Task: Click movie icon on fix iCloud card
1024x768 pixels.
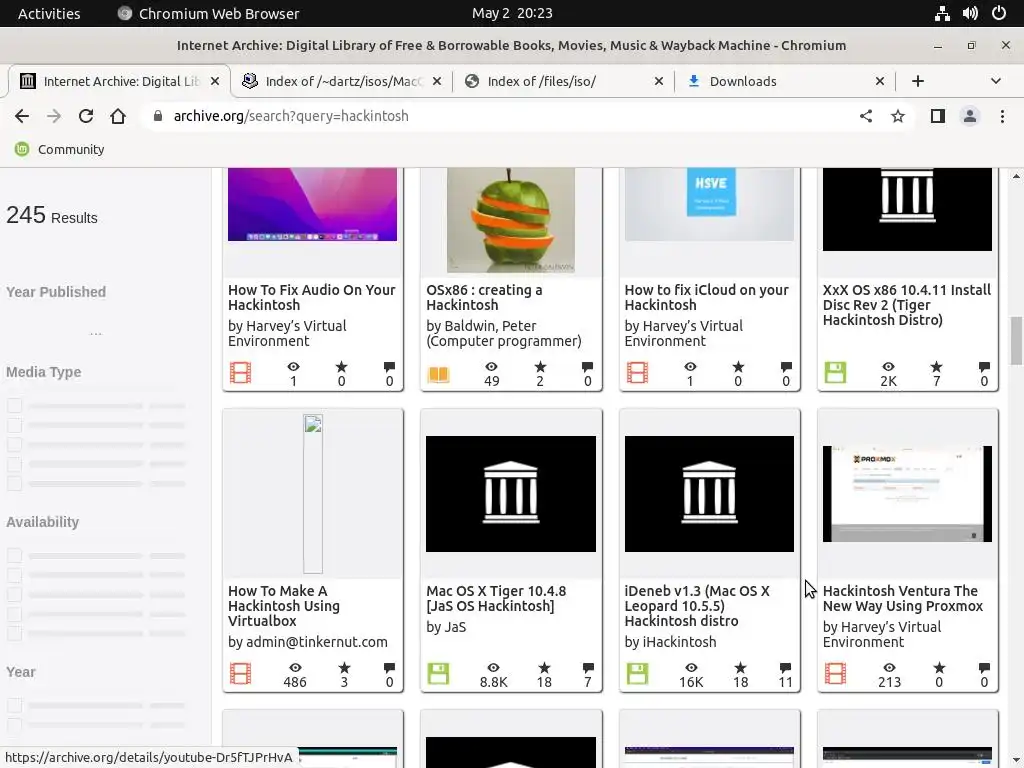Action: pyautogui.click(x=637, y=373)
